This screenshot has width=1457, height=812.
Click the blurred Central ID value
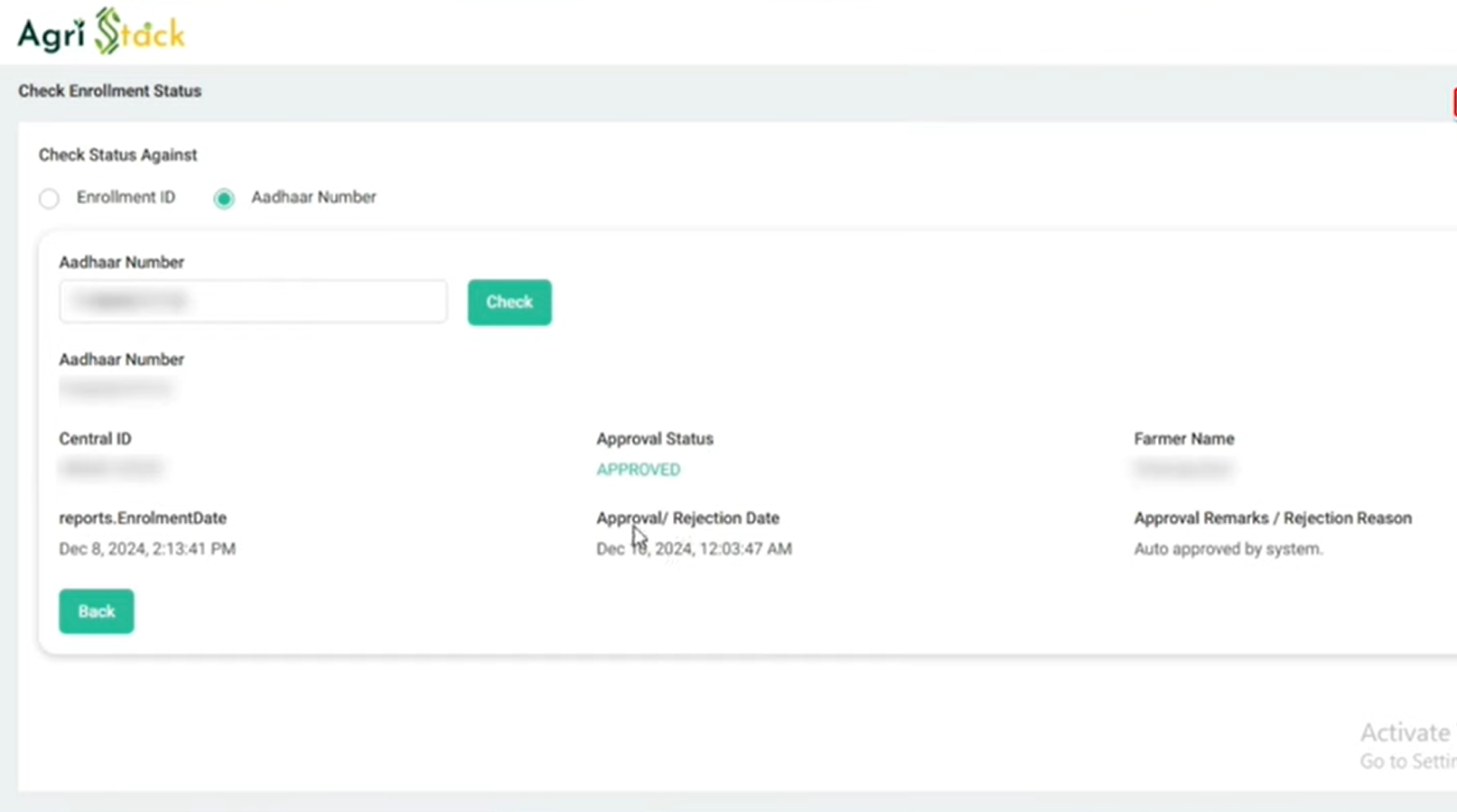point(111,468)
